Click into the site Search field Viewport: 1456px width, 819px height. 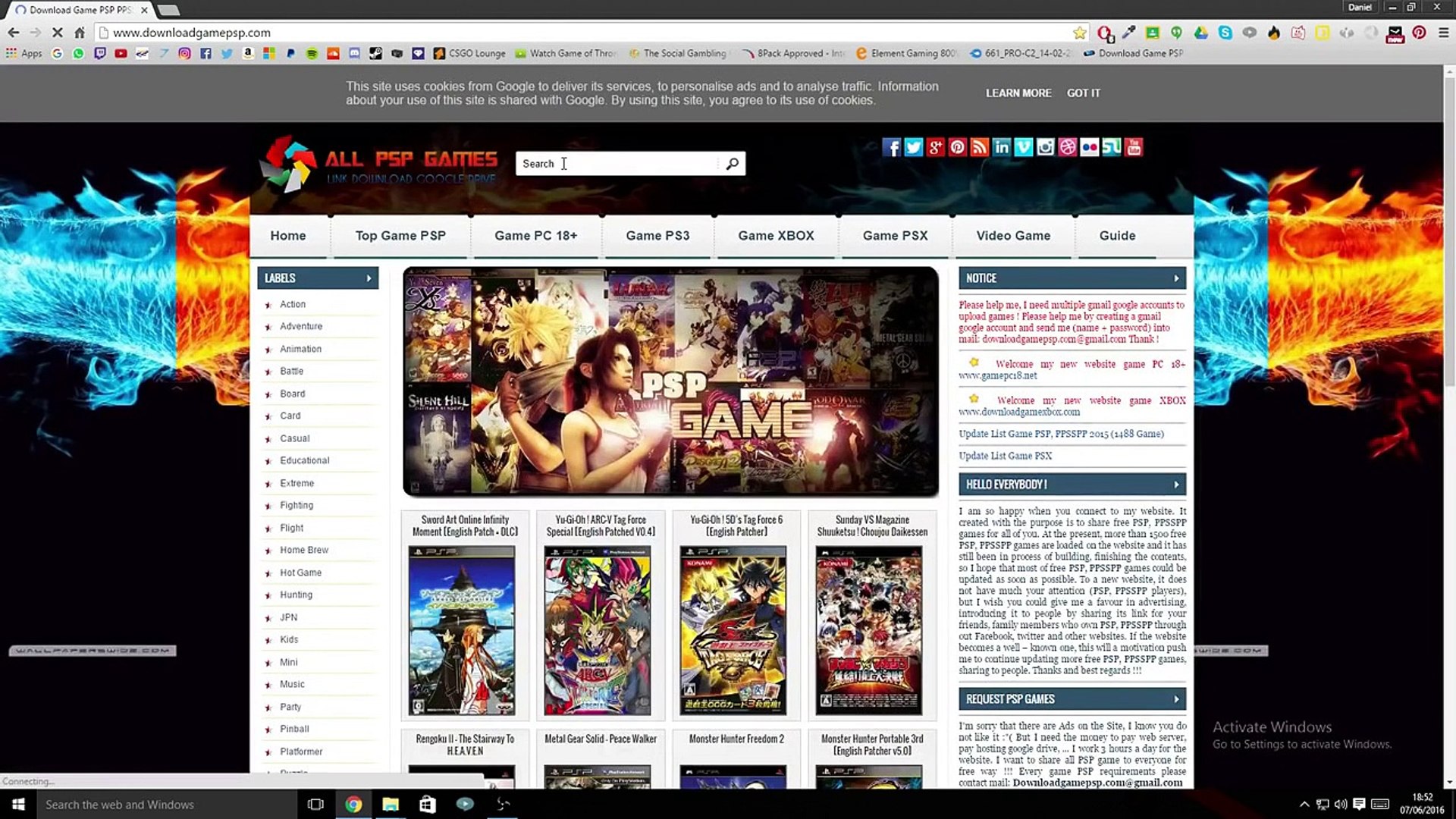[x=618, y=164]
